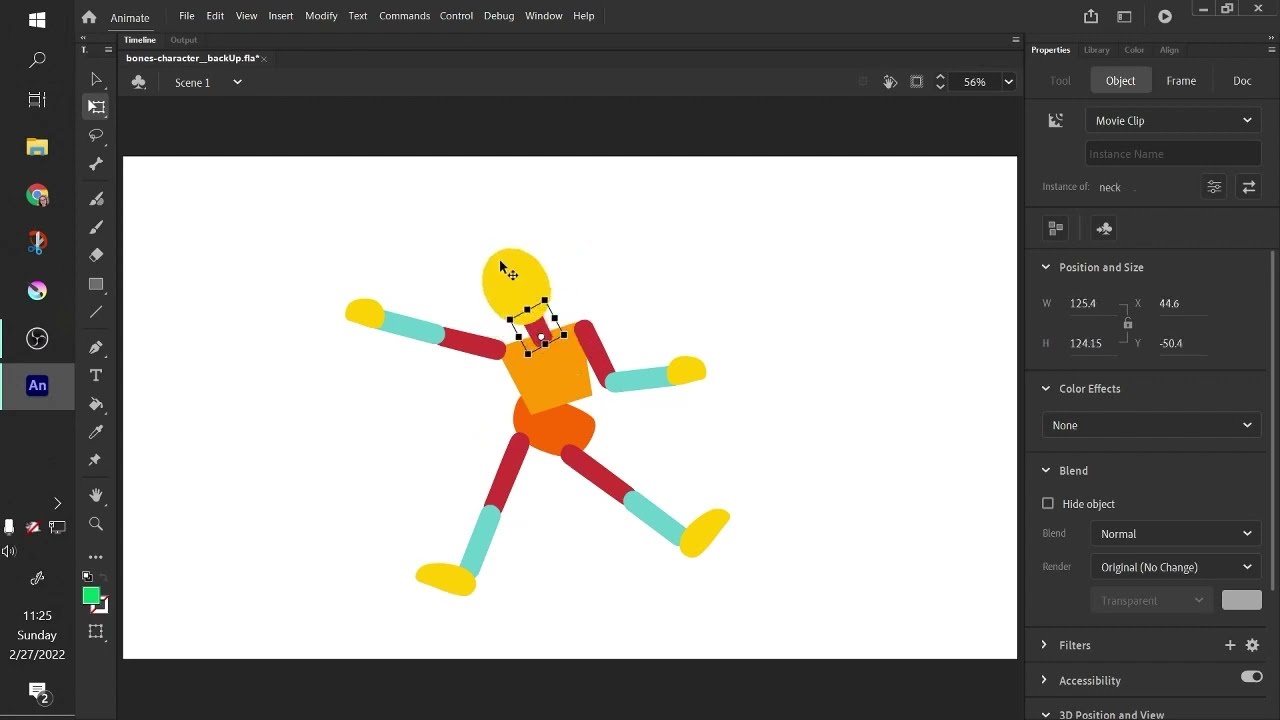Open the Movie Clip type dropdown
The image size is (1280, 720).
(1173, 120)
